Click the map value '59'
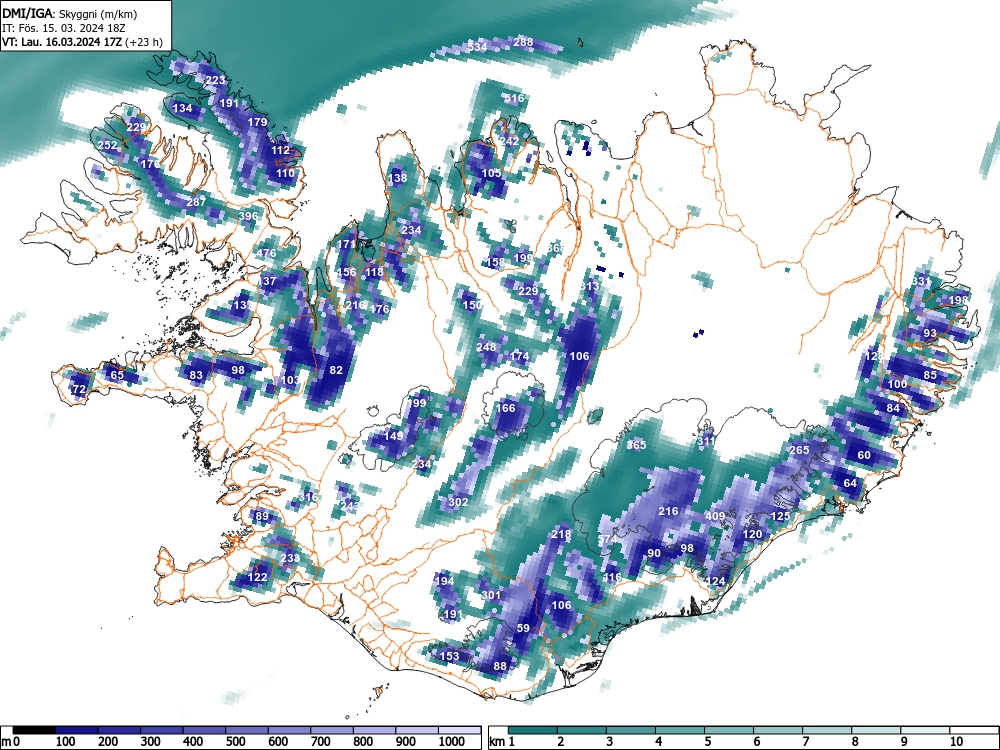Viewport: 1000px width, 750px height. coord(523,628)
